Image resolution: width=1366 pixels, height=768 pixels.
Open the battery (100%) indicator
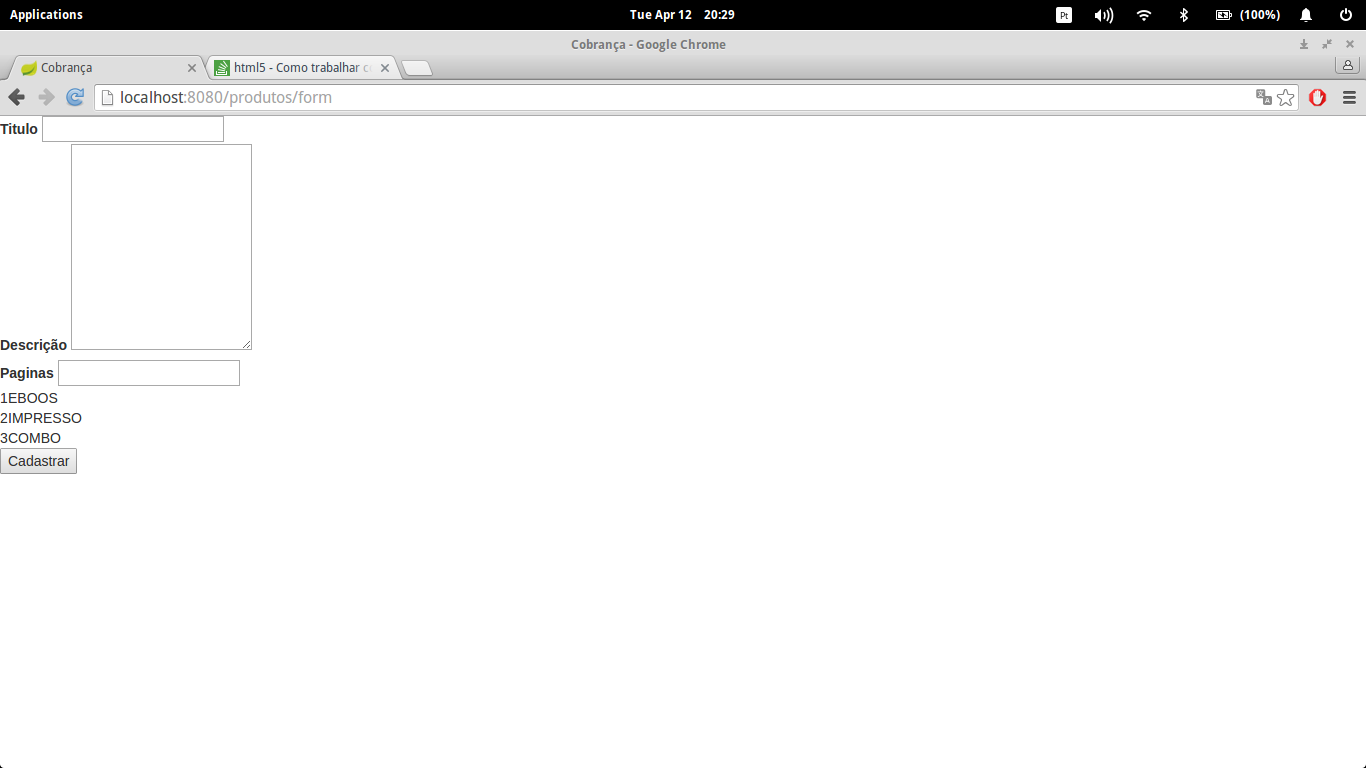pyautogui.click(x=1247, y=15)
